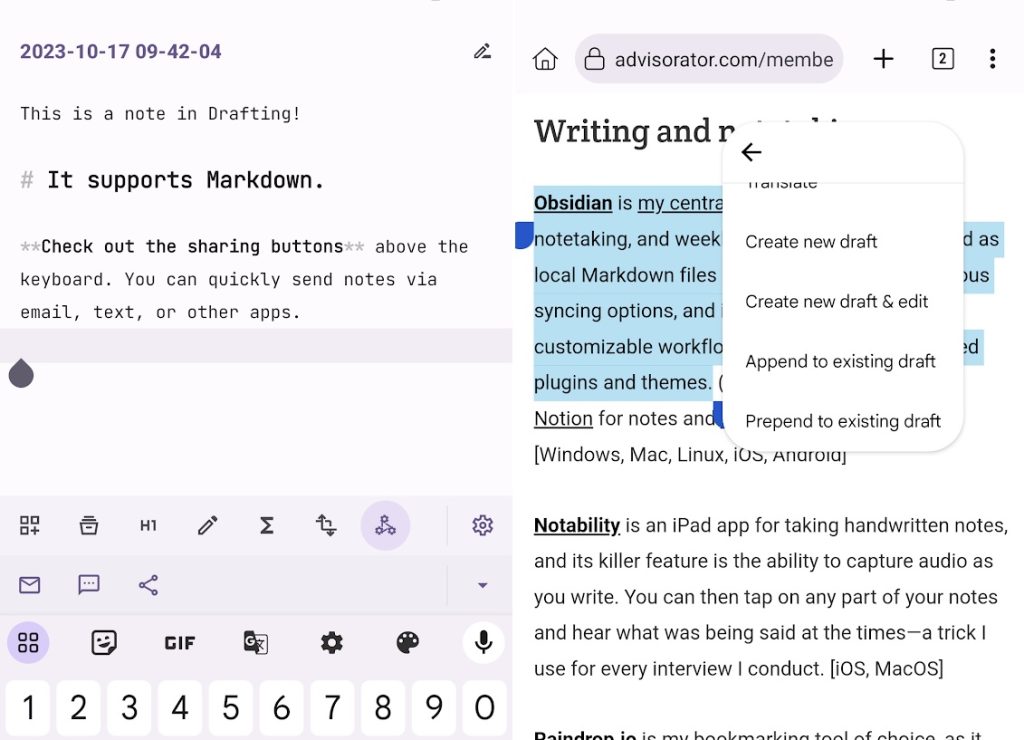The width and height of the screenshot is (1024, 740).
Task: Open the browser three-dot overflow menu
Action: [x=992, y=59]
